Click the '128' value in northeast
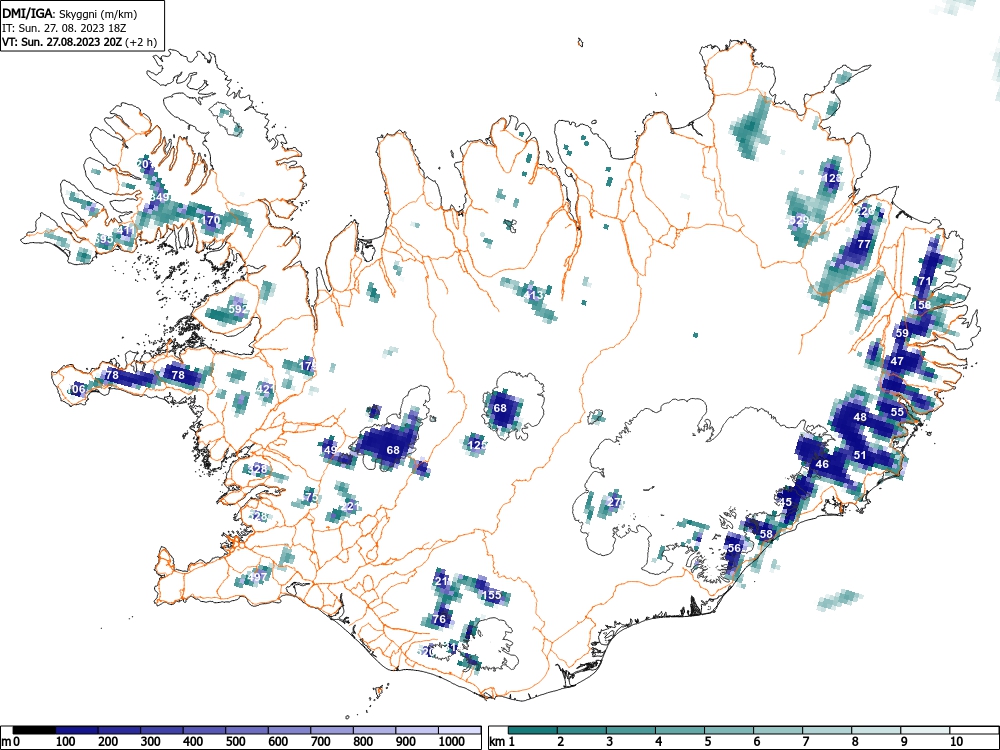The image size is (1000, 750). 833,179
